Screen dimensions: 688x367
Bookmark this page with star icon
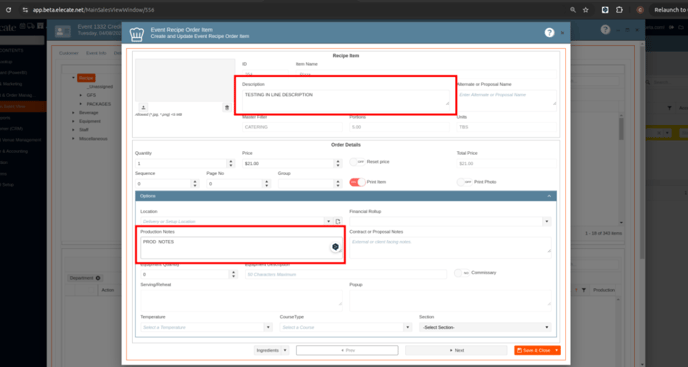(x=585, y=10)
